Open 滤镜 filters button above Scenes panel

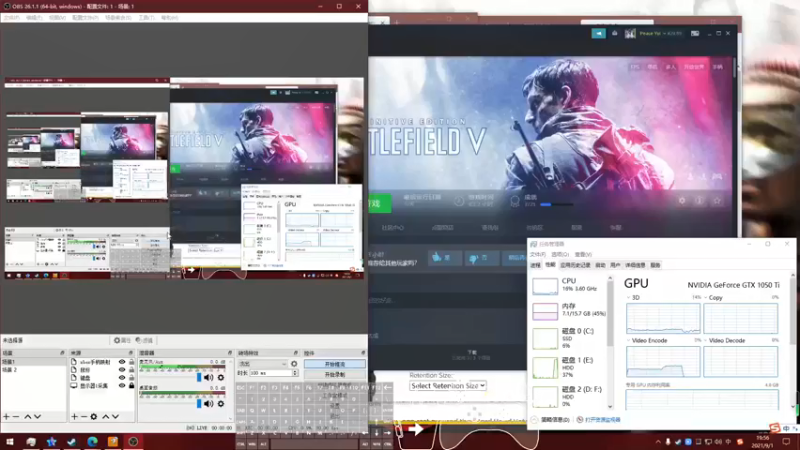click(144, 340)
